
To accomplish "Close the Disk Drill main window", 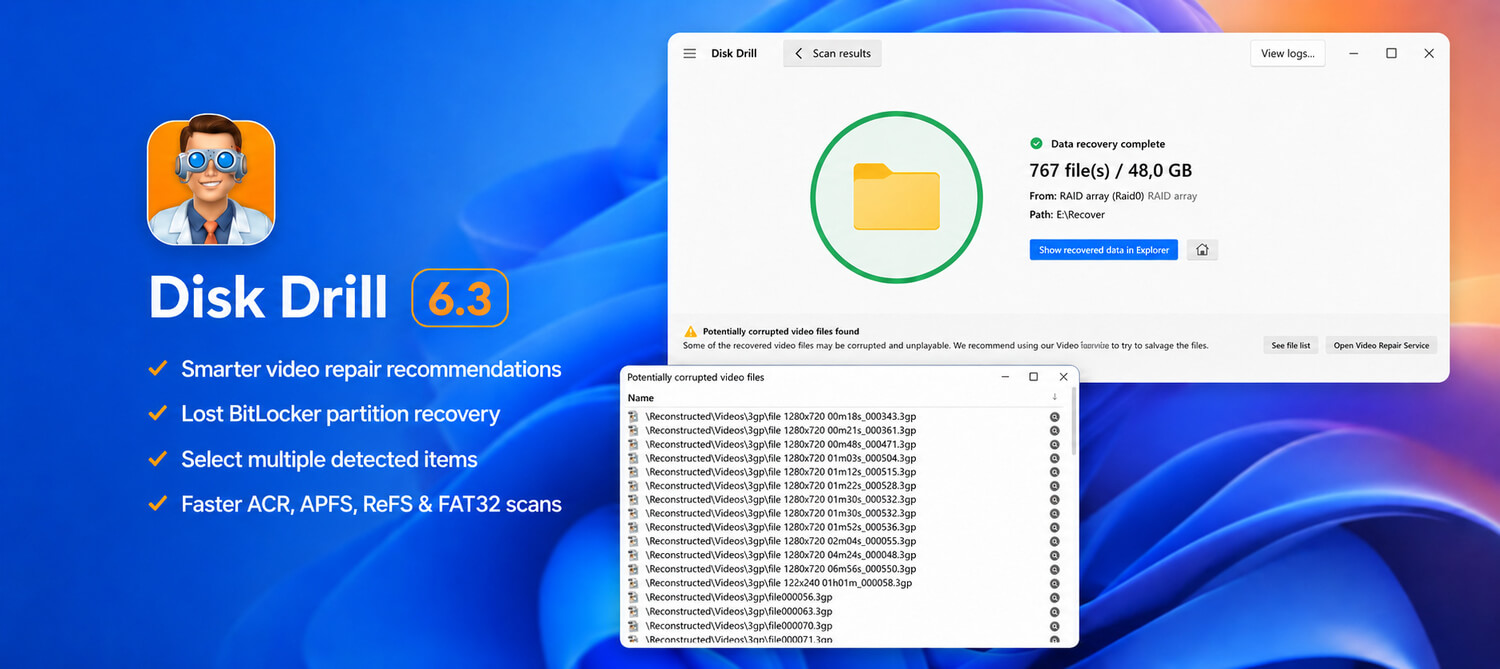I will [1429, 54].
